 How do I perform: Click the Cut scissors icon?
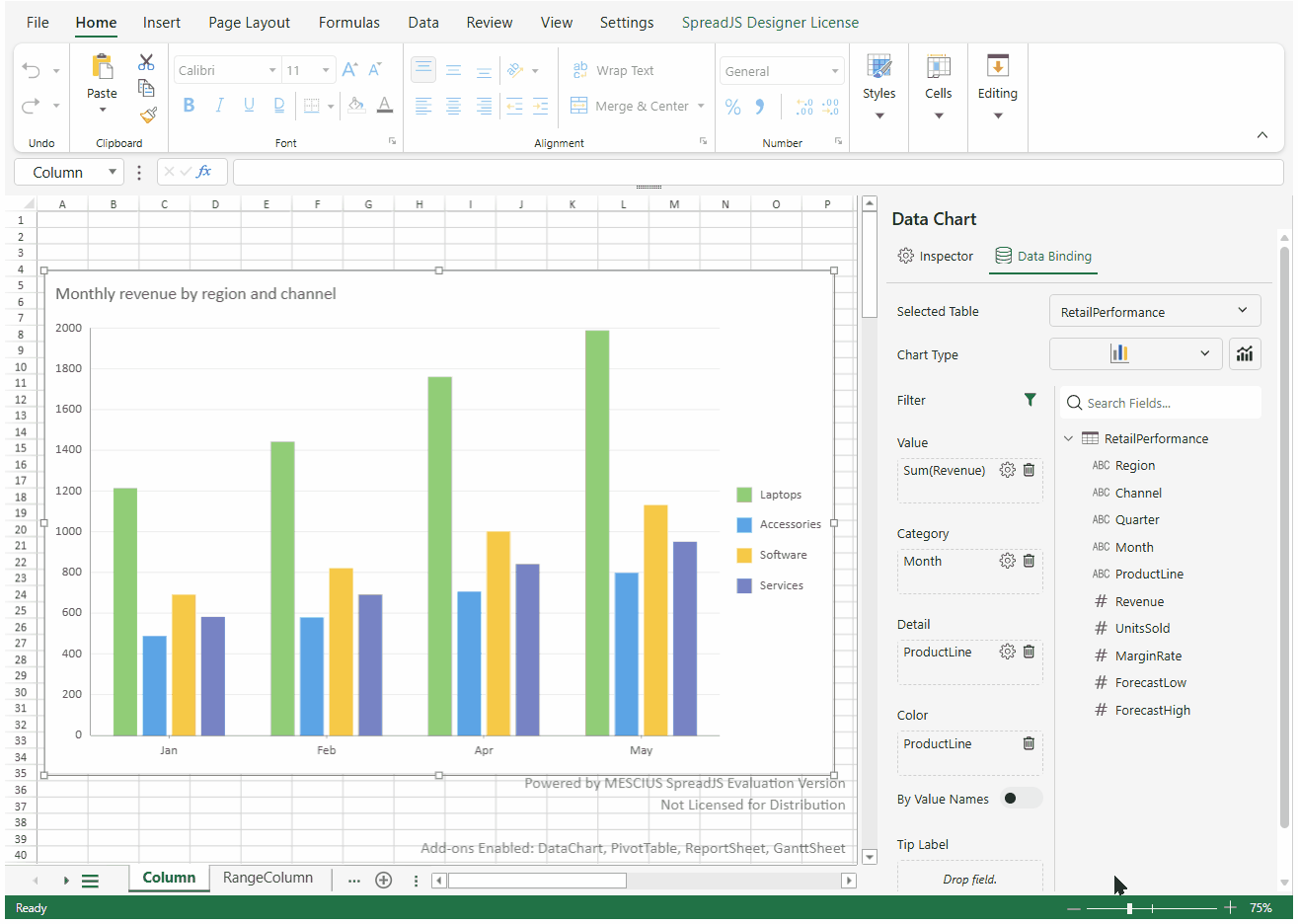(146, 62)
